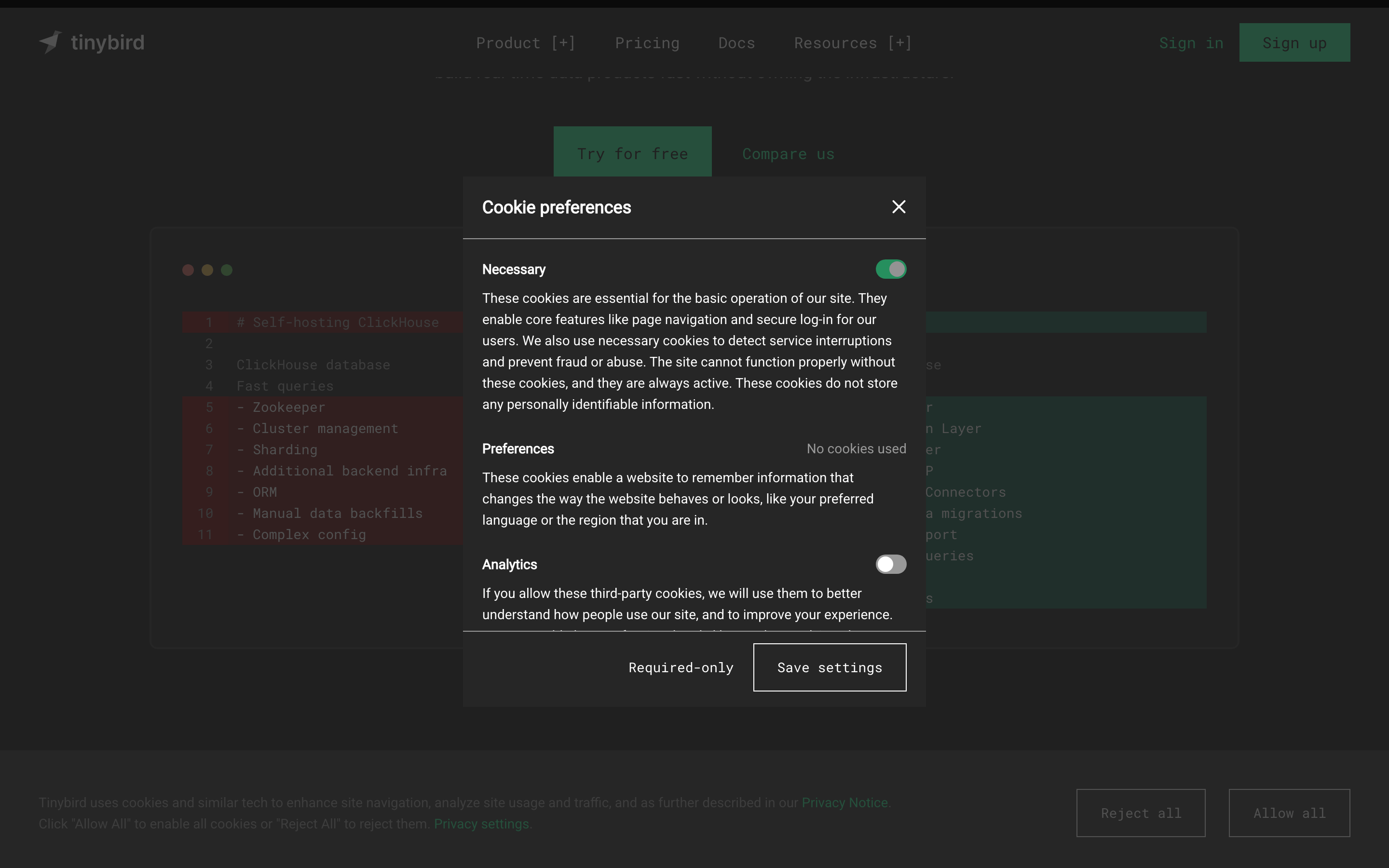The width and height of the screenshot is (1389, 868).
Task: Click the yellow dot in code window
Action: [x=207, y=270]
